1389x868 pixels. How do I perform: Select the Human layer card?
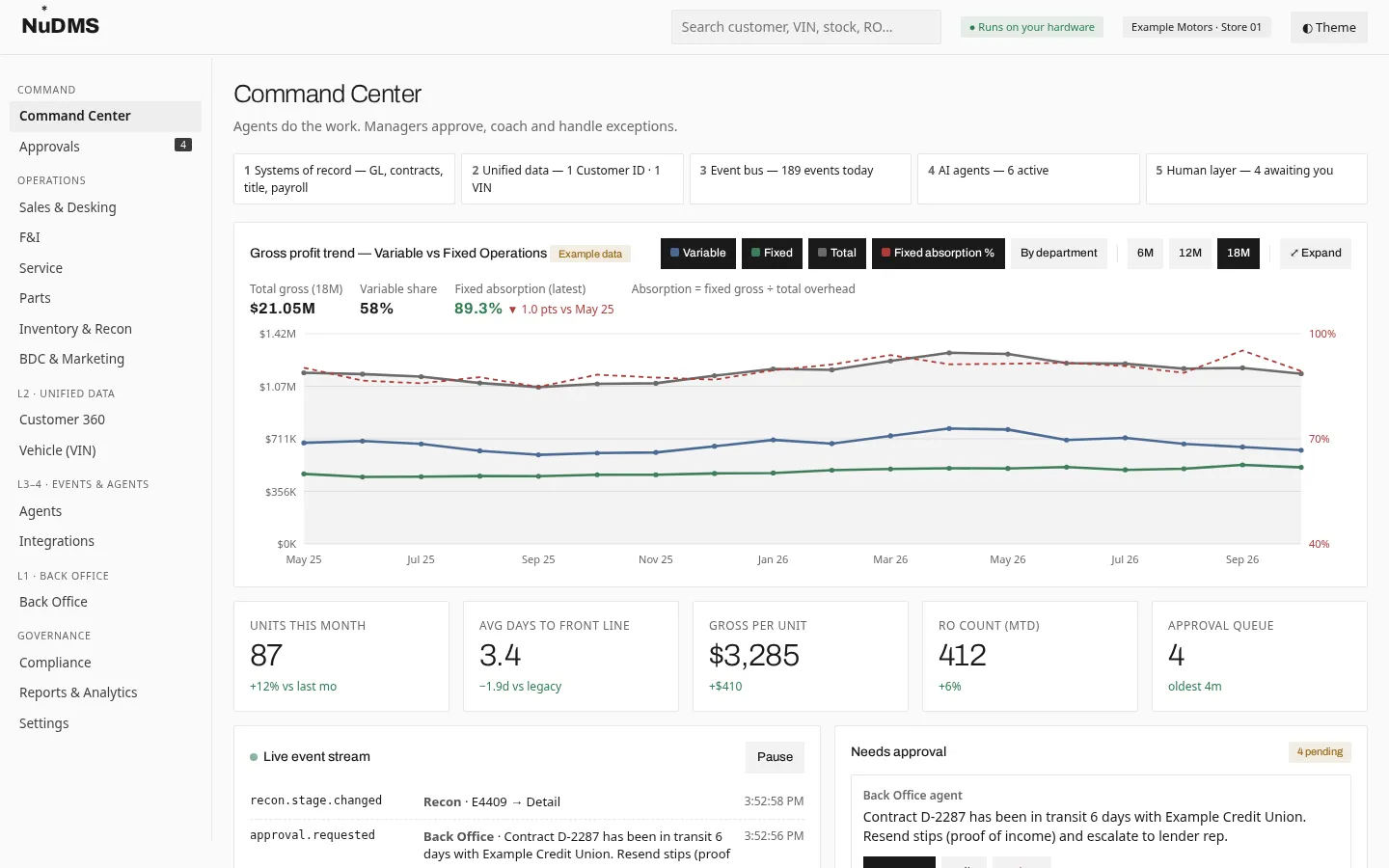pos(1257,178)
